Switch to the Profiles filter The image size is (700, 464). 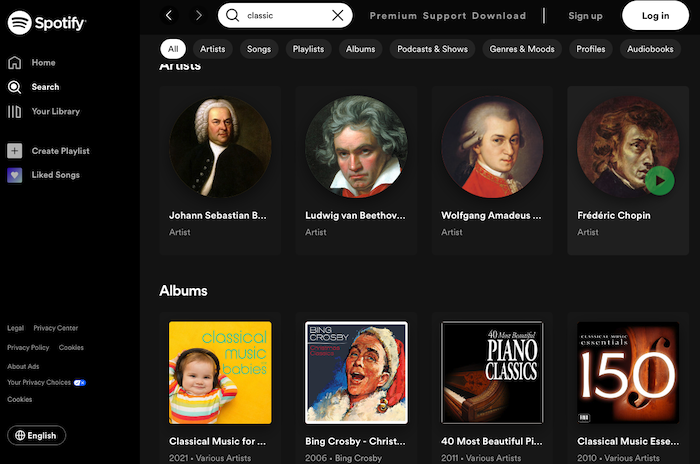(x=591, y=49)
